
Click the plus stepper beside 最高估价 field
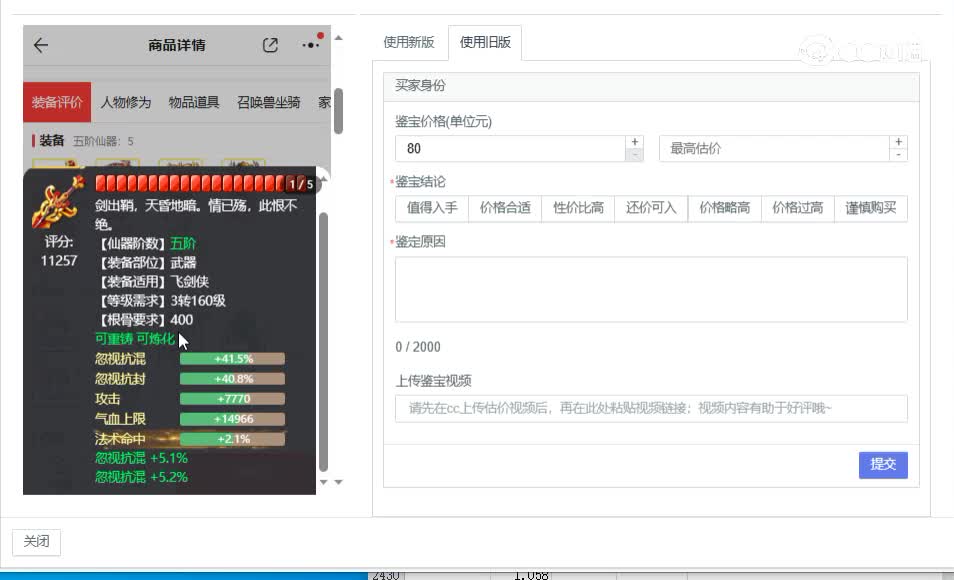[897, 140]
